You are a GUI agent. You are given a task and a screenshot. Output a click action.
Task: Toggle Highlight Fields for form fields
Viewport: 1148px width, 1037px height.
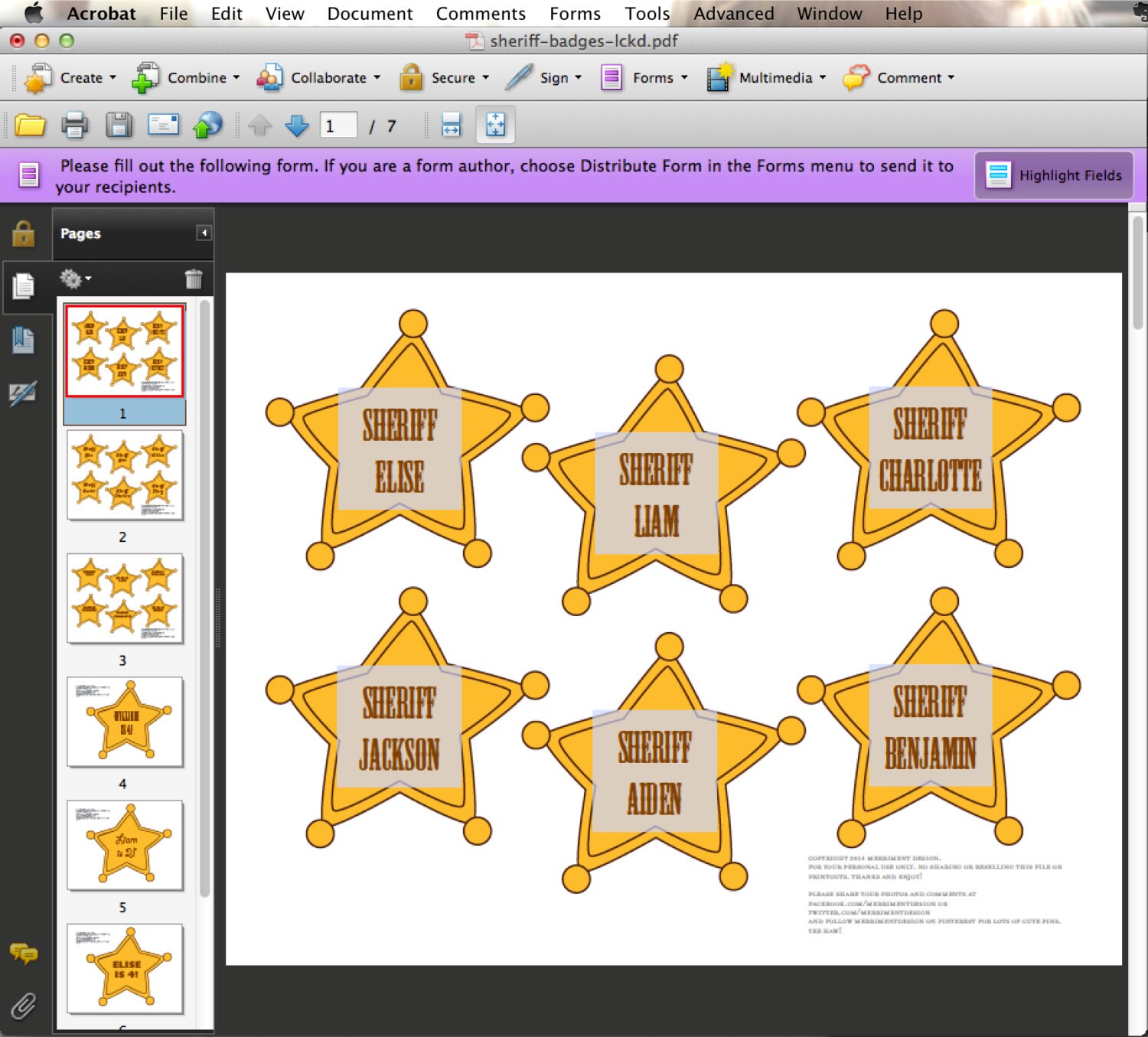click(x=1054, y=174)
